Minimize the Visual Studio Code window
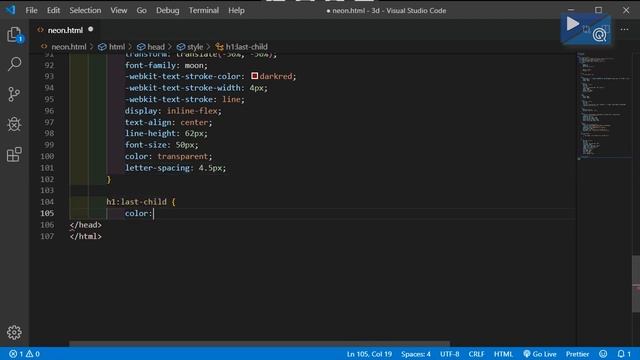The image size is (640, 360). click(571, 10)
